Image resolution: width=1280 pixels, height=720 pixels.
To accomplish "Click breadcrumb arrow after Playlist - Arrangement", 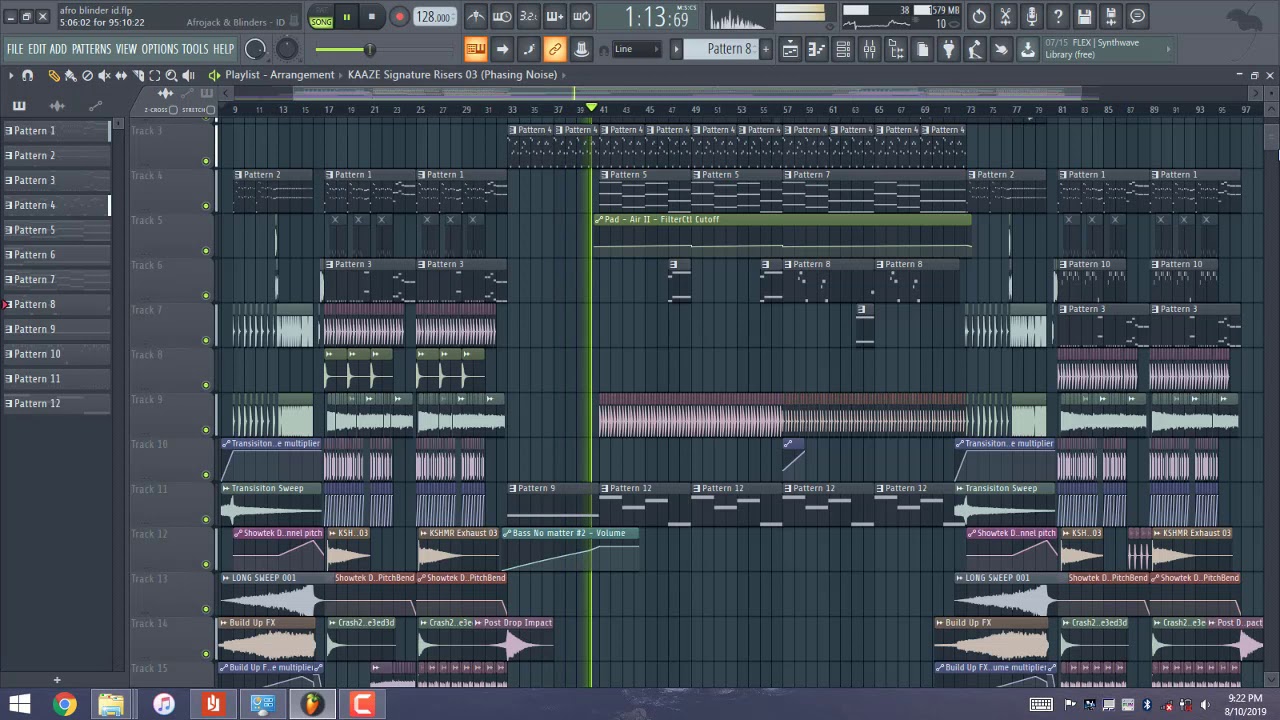I will tap(341, 75).
